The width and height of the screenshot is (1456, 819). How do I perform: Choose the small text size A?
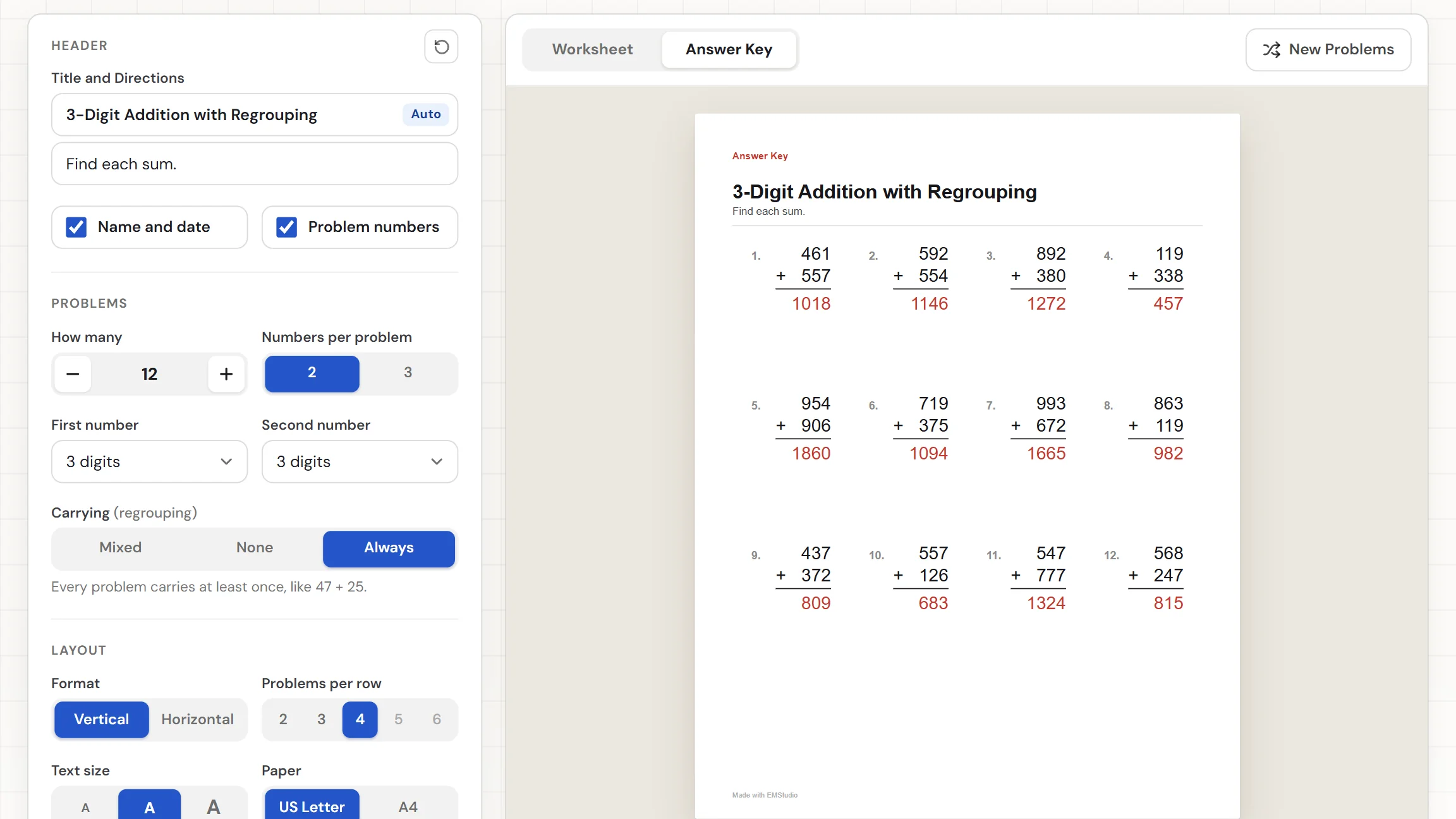tap(85, 807)
